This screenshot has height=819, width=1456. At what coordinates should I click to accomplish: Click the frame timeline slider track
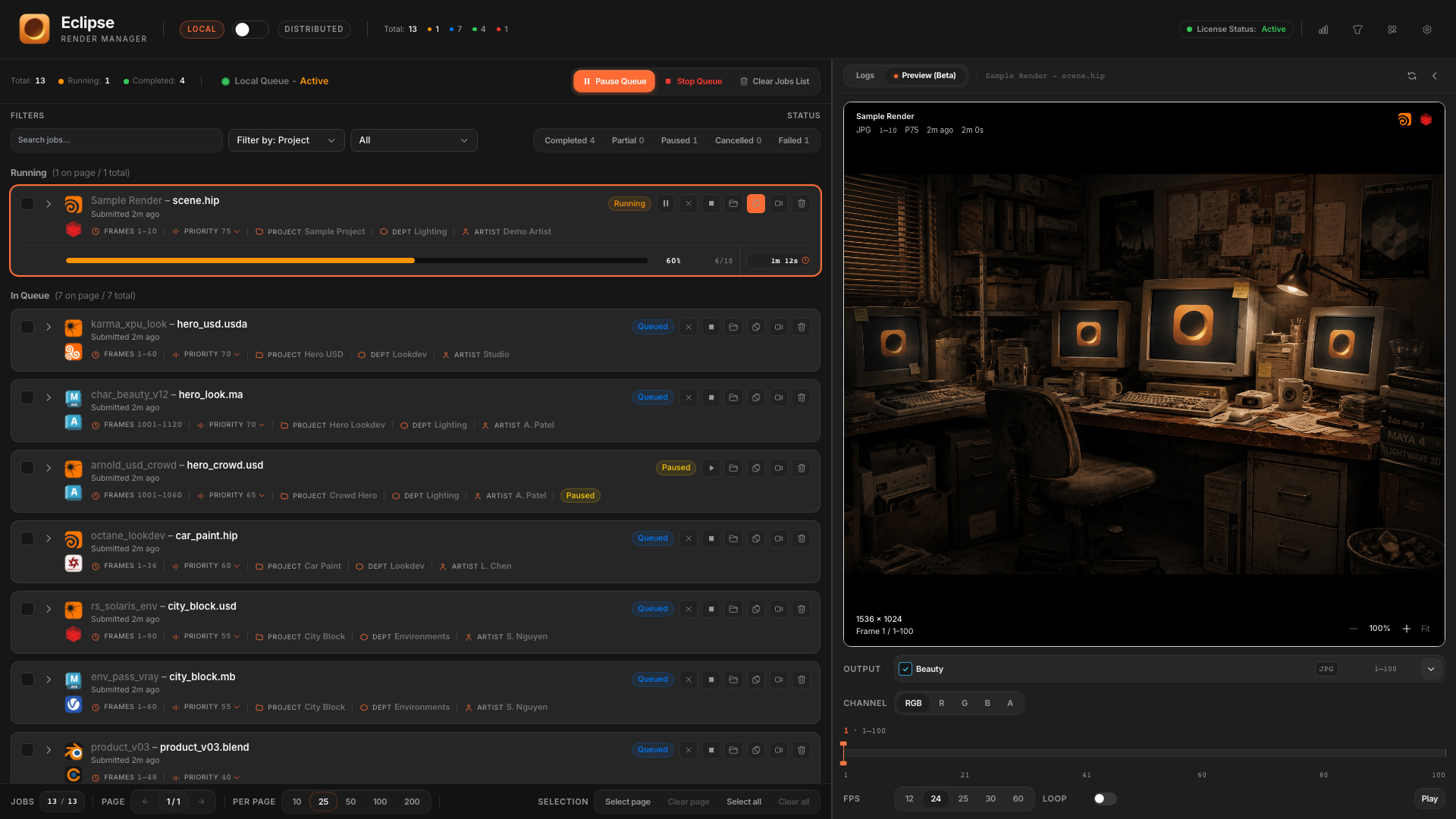tap(1145, 753)
